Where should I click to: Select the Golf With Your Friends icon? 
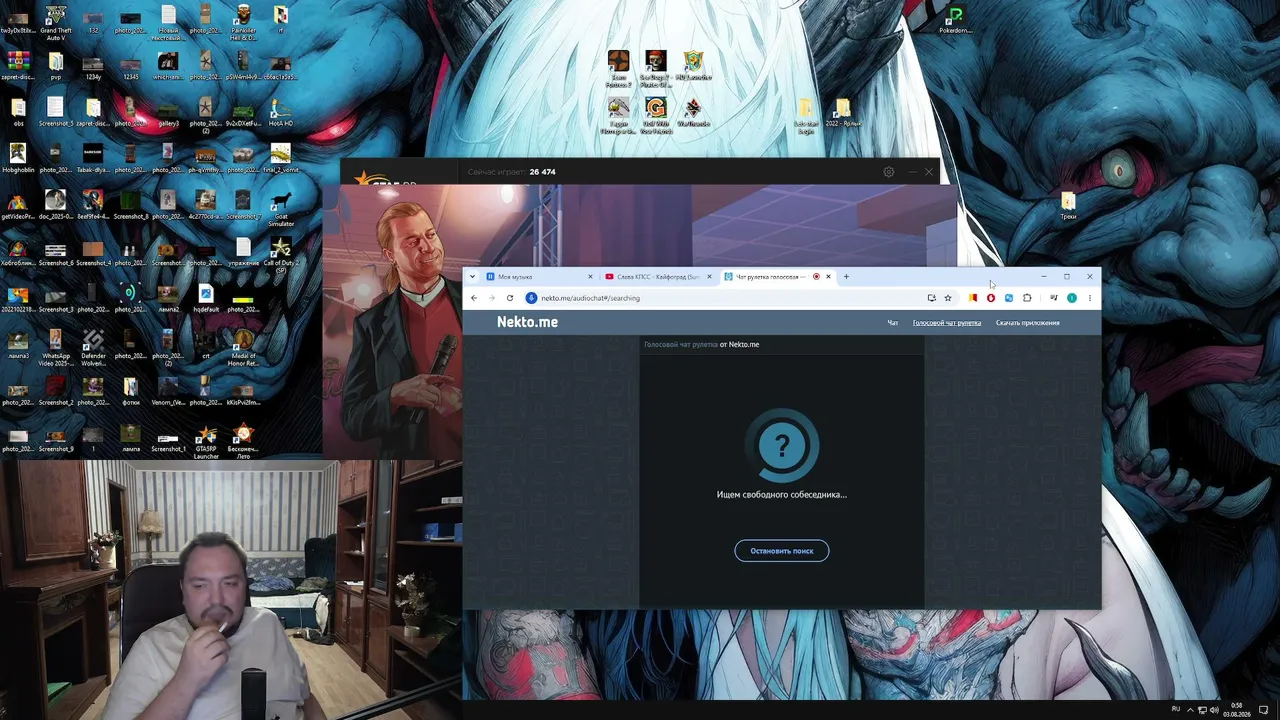point(656,115)
